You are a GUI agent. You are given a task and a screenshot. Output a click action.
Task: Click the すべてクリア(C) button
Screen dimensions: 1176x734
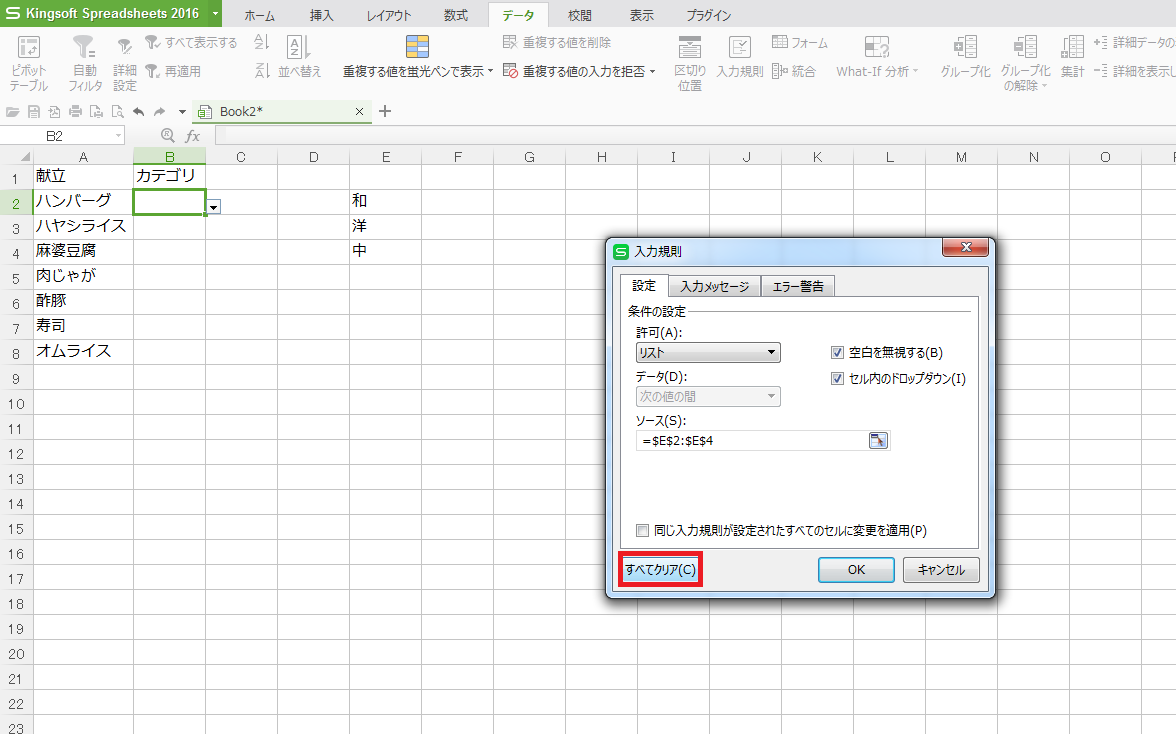click(660, 570)
